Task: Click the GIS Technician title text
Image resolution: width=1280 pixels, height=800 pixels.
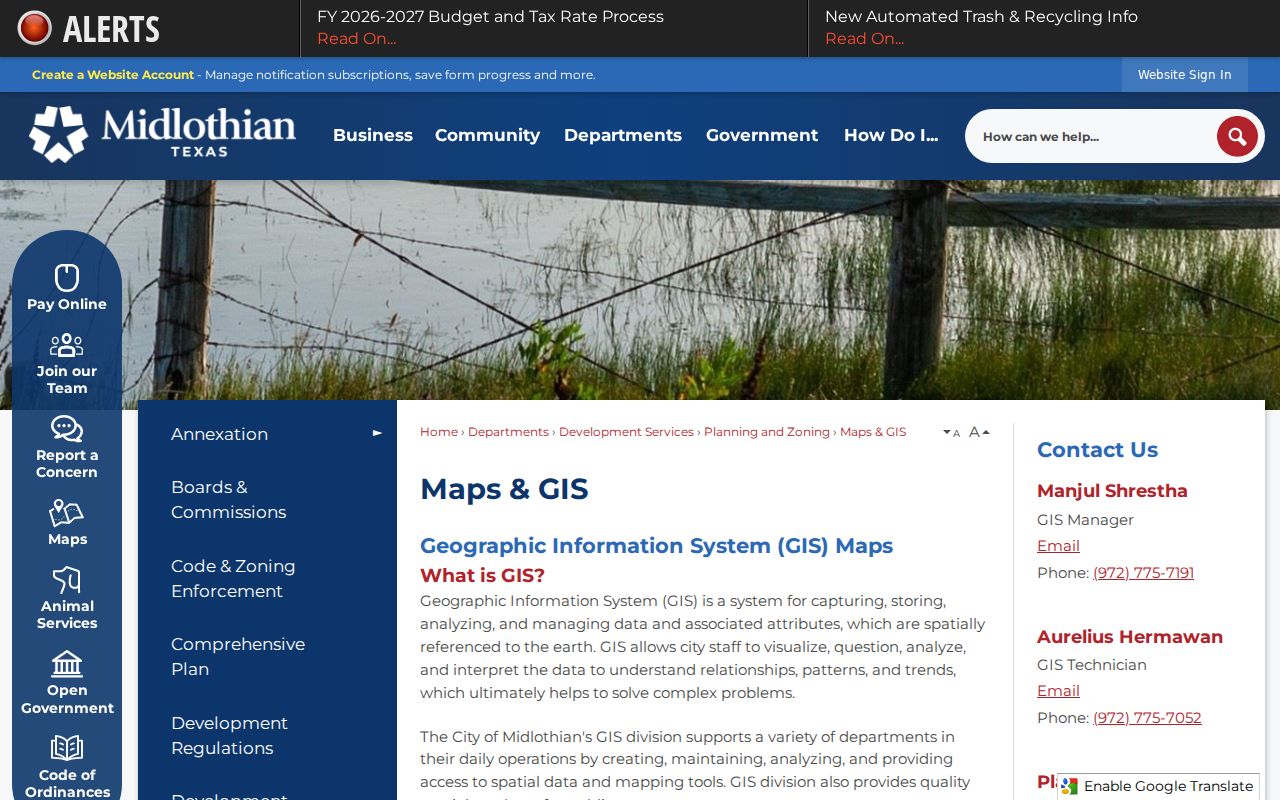Action: tap(1092, 665)
